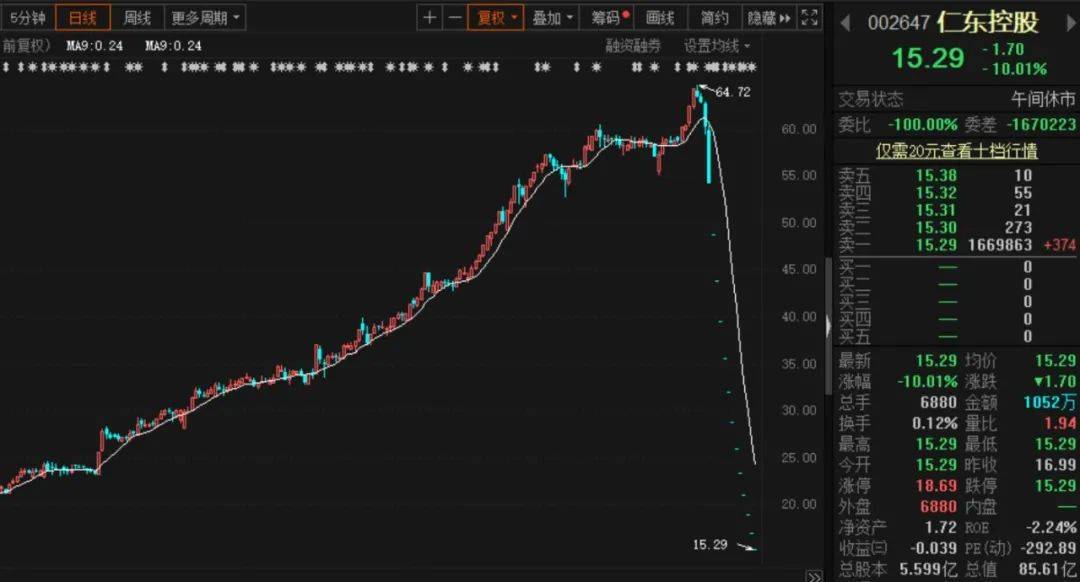This screenshot has height=582, width=1080.
Task: Collapse side panel with 隐藏 arrows
Action: coord(769,17)
